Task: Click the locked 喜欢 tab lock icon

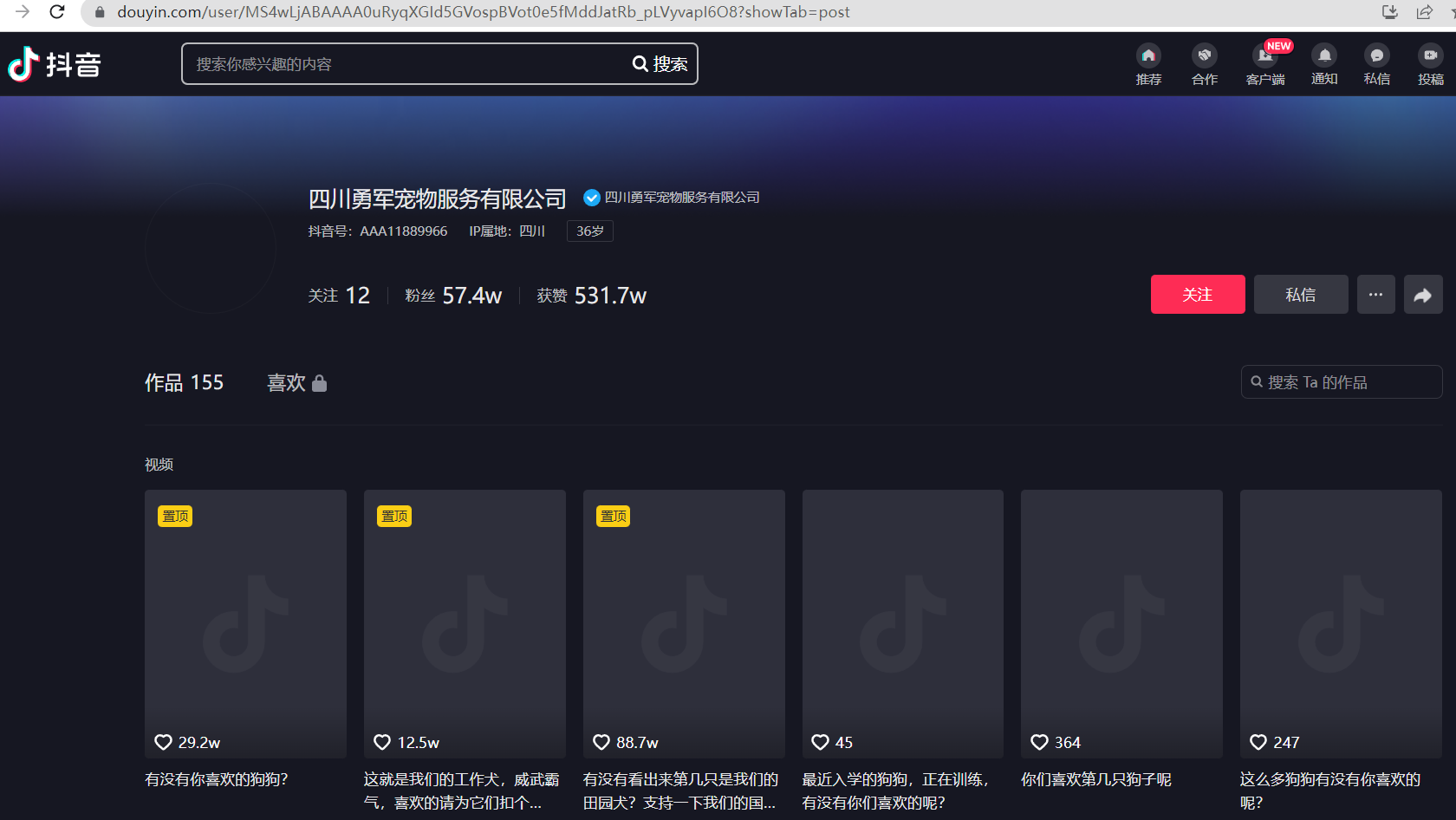Action: click(320, 382)
